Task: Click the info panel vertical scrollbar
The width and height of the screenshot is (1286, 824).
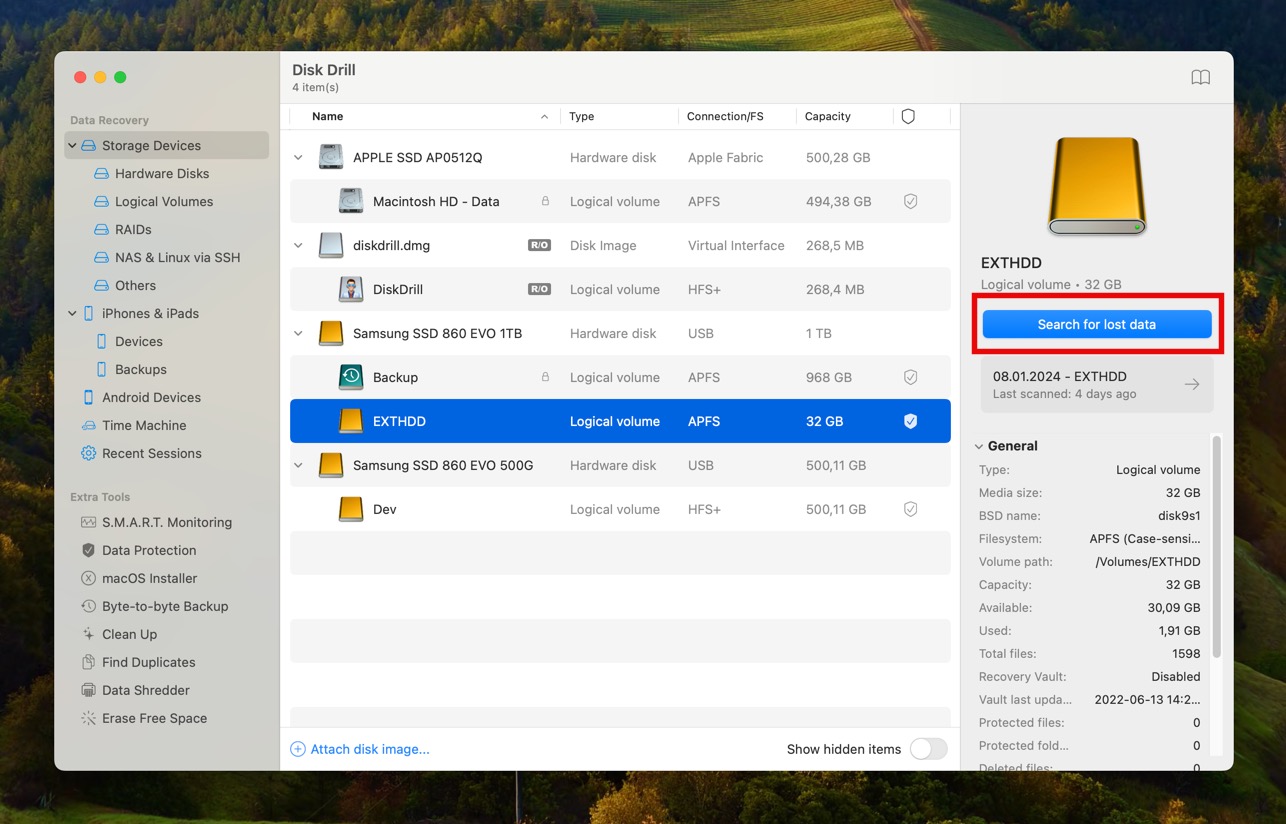Action: [x=1216, y=547]
